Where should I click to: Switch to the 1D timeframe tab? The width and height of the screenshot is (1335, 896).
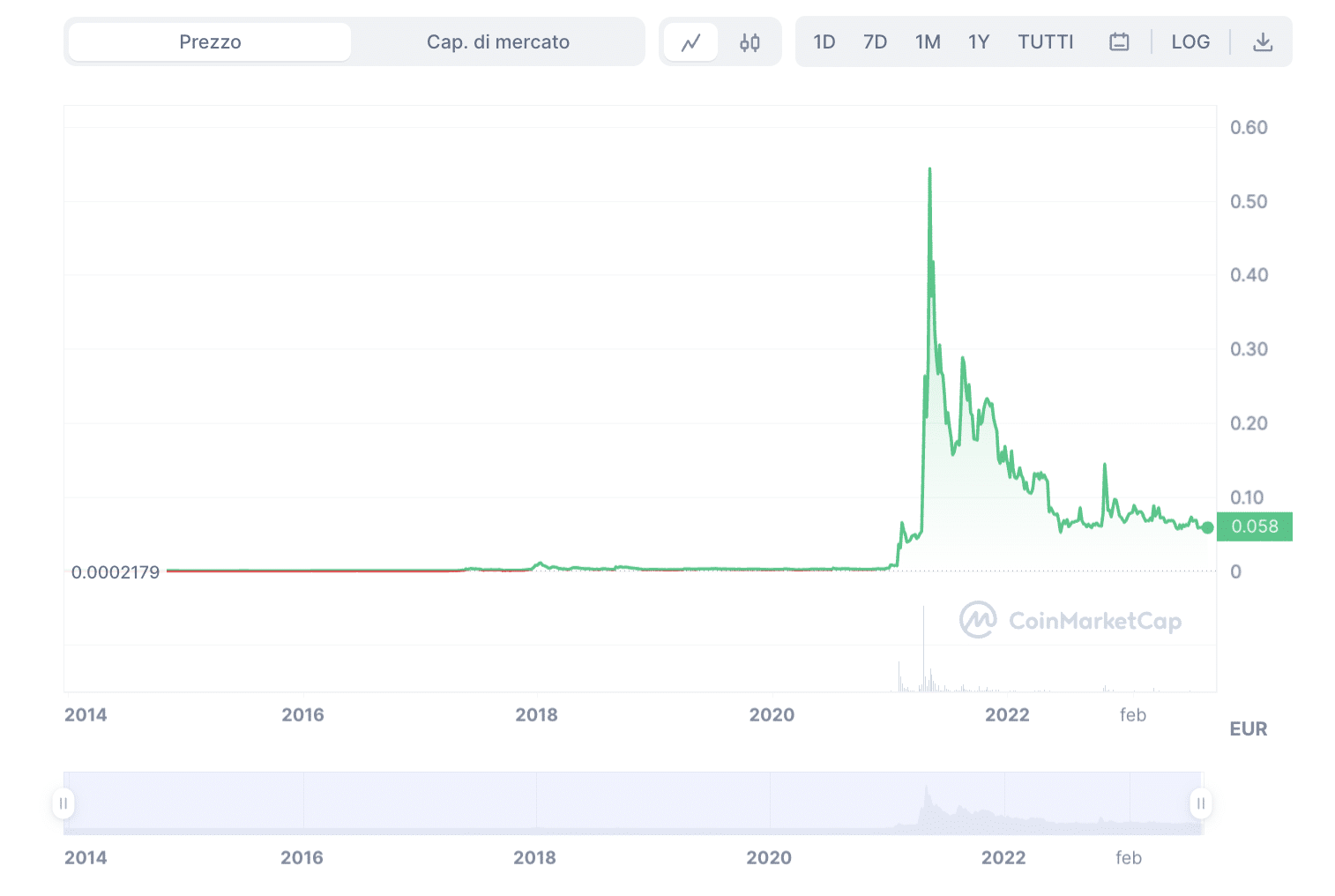tap(824, 41)
